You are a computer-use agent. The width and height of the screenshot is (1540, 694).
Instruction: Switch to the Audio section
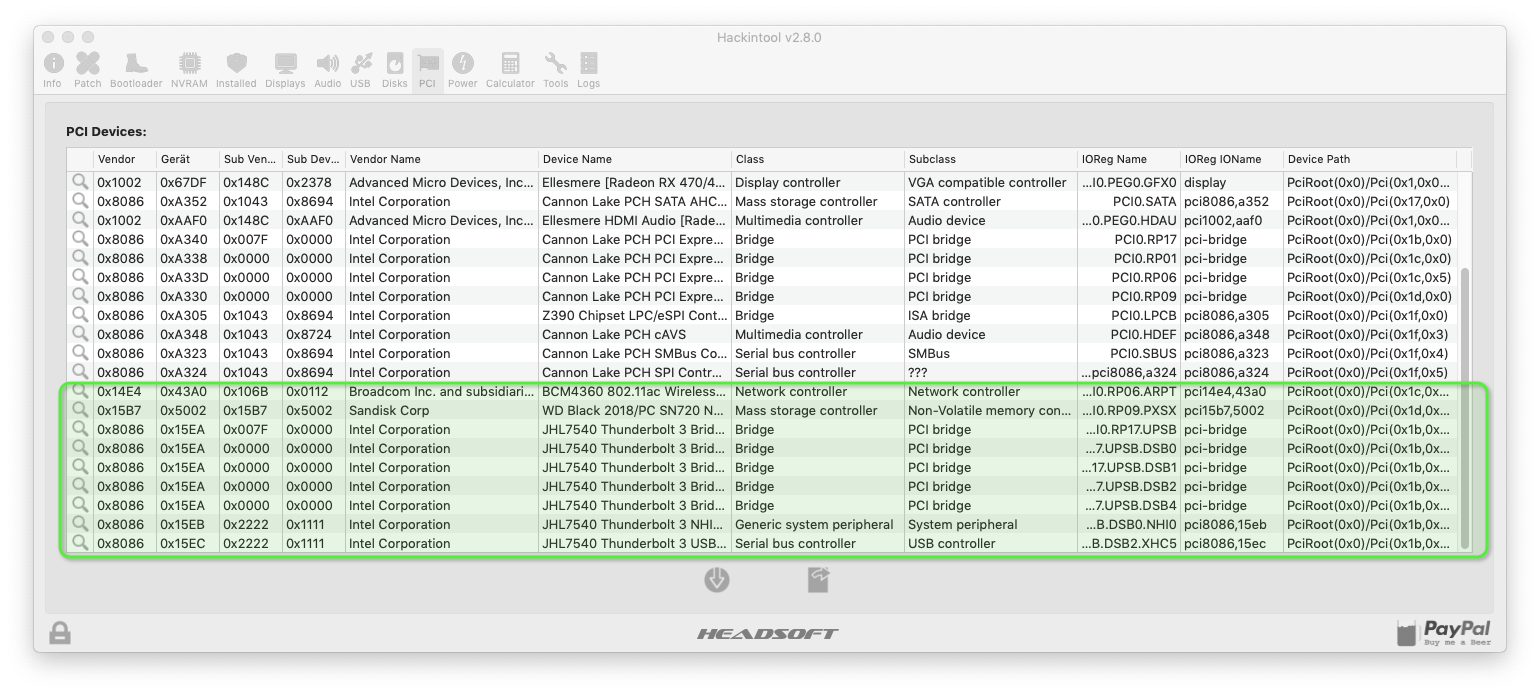327,70
